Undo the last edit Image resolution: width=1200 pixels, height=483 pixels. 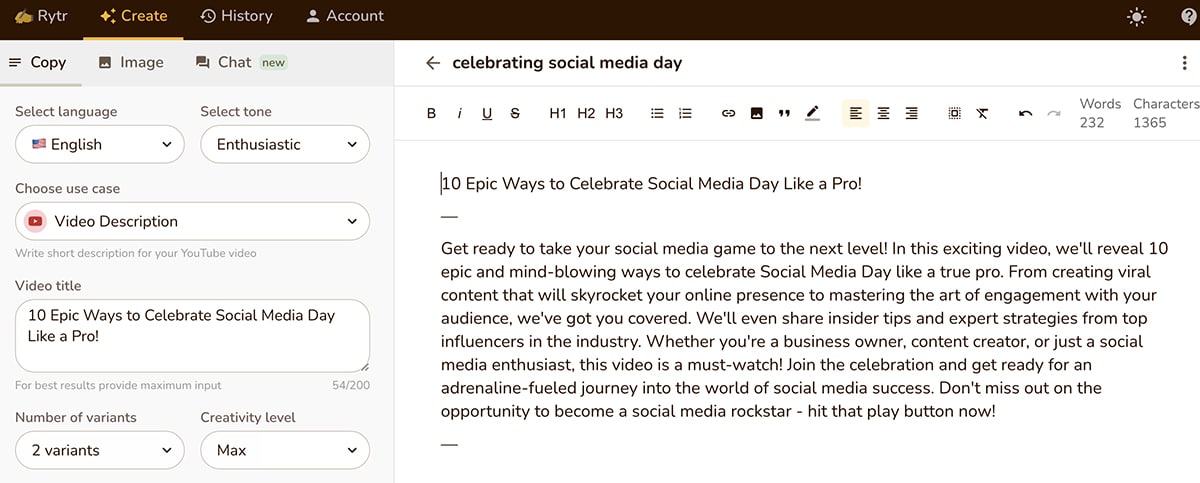[1025, 114]
